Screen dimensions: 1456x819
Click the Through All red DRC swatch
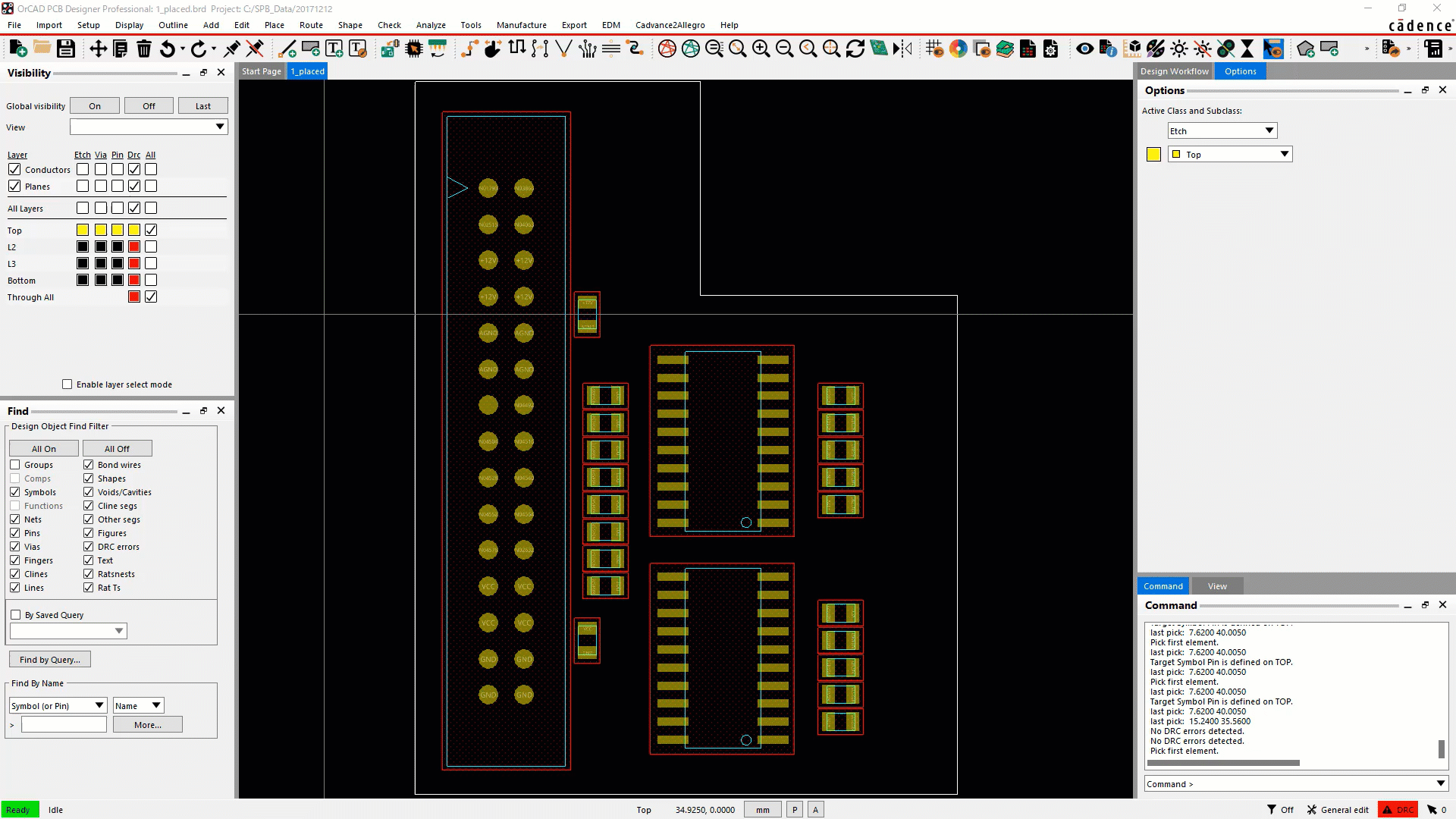(x=134, y=297)
